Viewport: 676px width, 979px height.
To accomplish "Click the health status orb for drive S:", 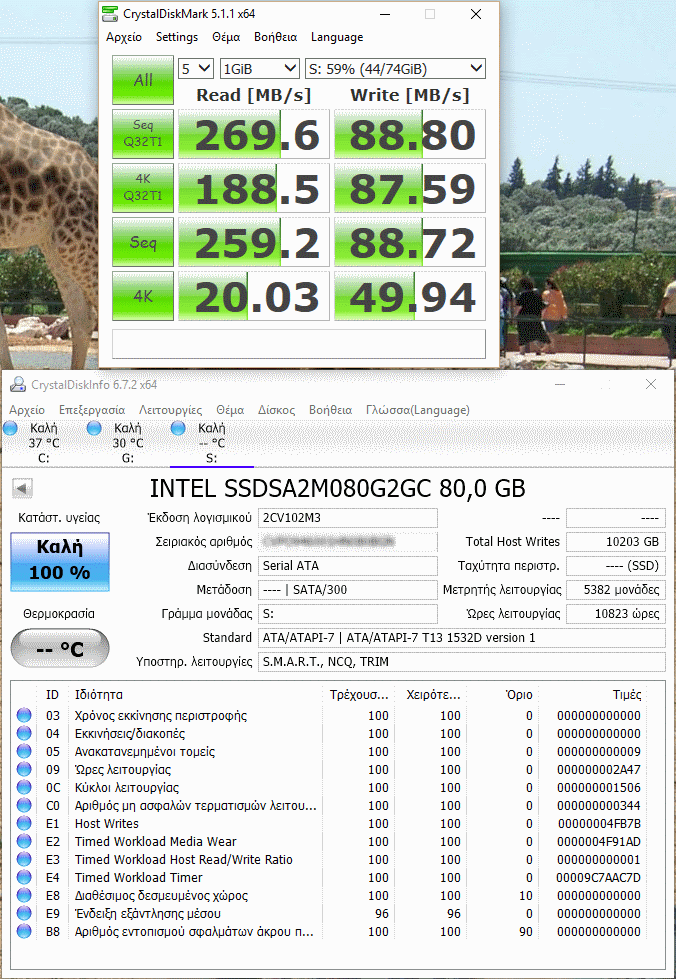I will [x=178, y=428].
